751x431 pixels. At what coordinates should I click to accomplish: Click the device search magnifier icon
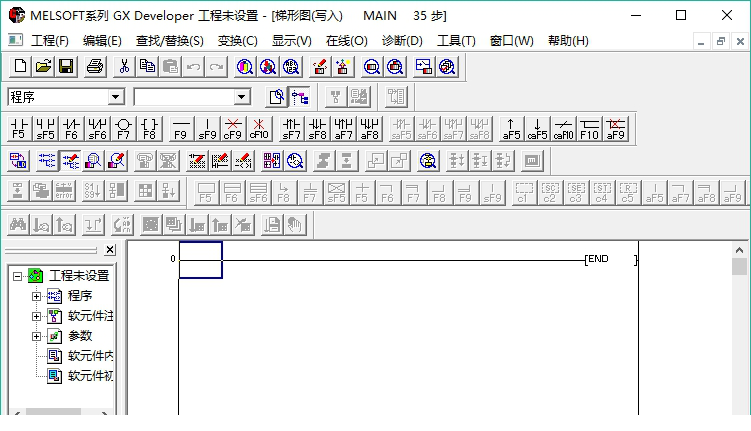click(244, 66)
